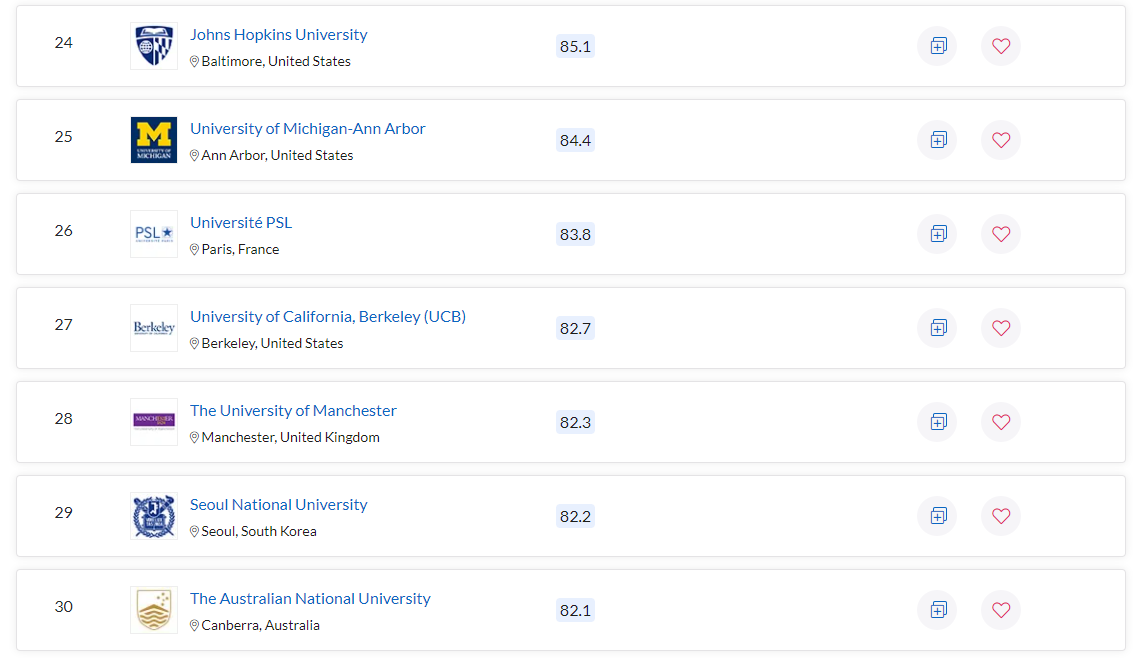This screenshot has height=662, width=1138.
Task: Click heart icon for UC Berkeley
Action: [1001, 327]
